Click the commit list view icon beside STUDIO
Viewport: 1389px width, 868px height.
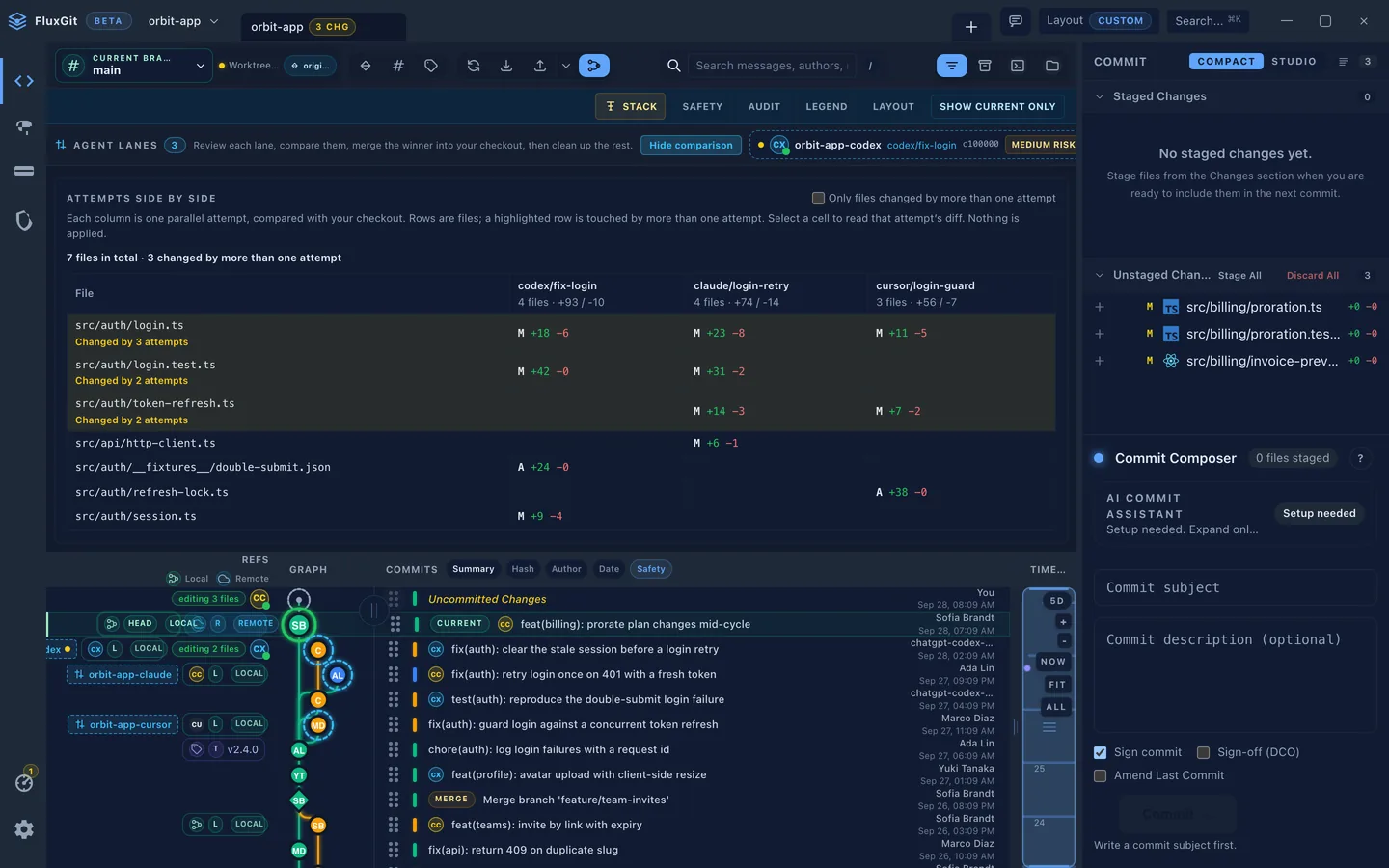point(1343,62)
